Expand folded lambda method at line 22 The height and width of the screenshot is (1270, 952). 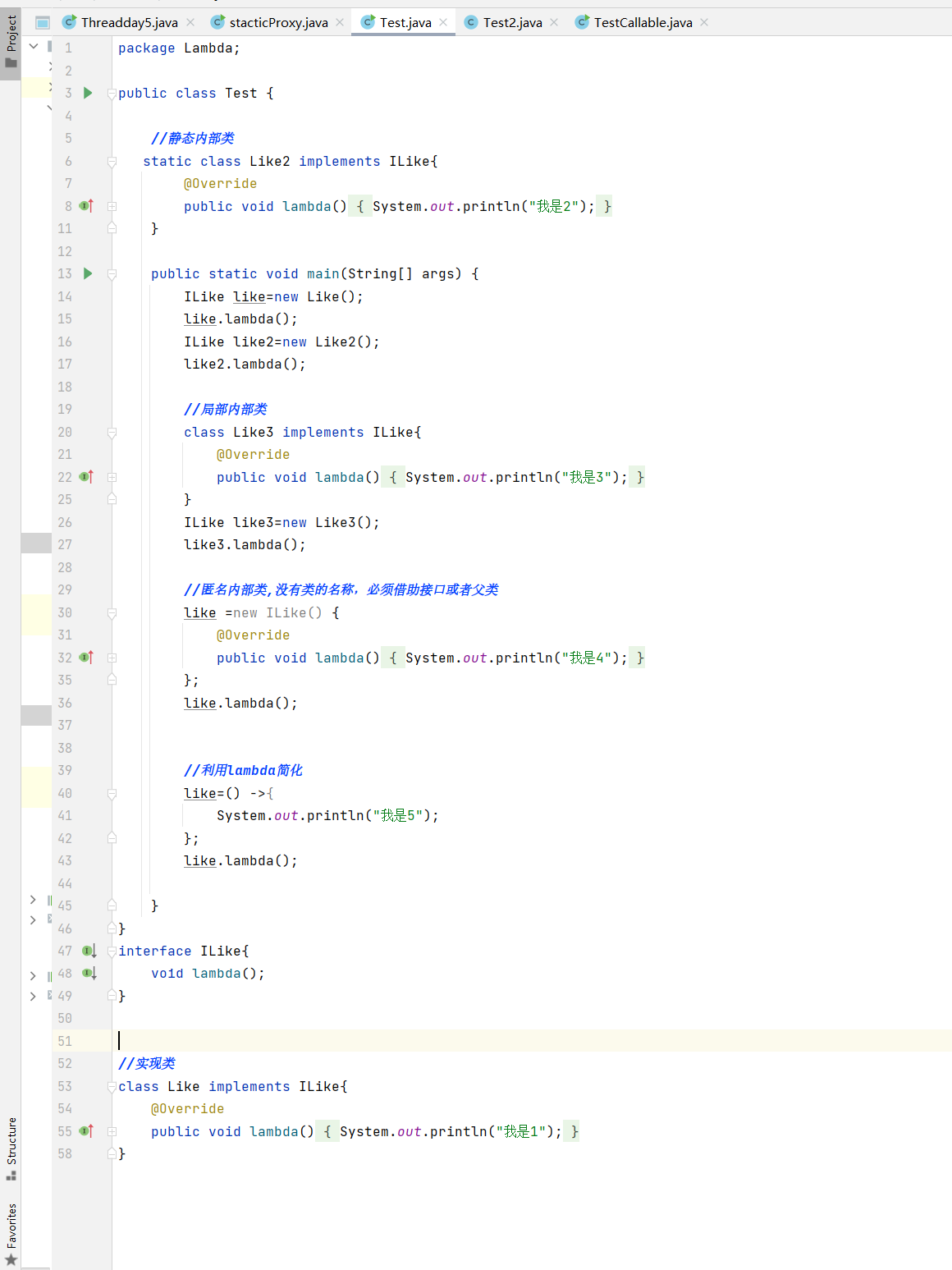112,477
